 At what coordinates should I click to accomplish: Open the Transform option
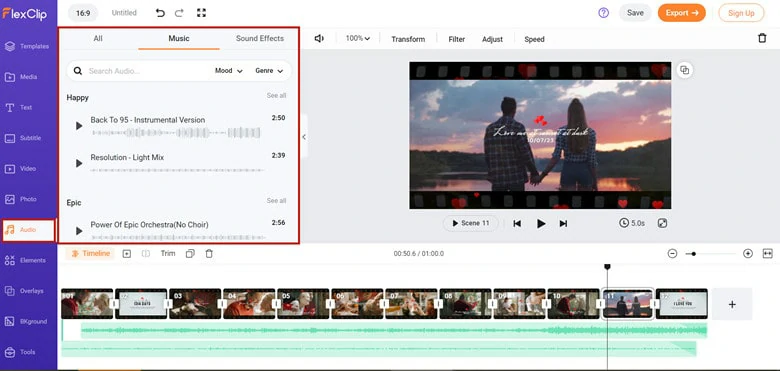coord(408,39)
